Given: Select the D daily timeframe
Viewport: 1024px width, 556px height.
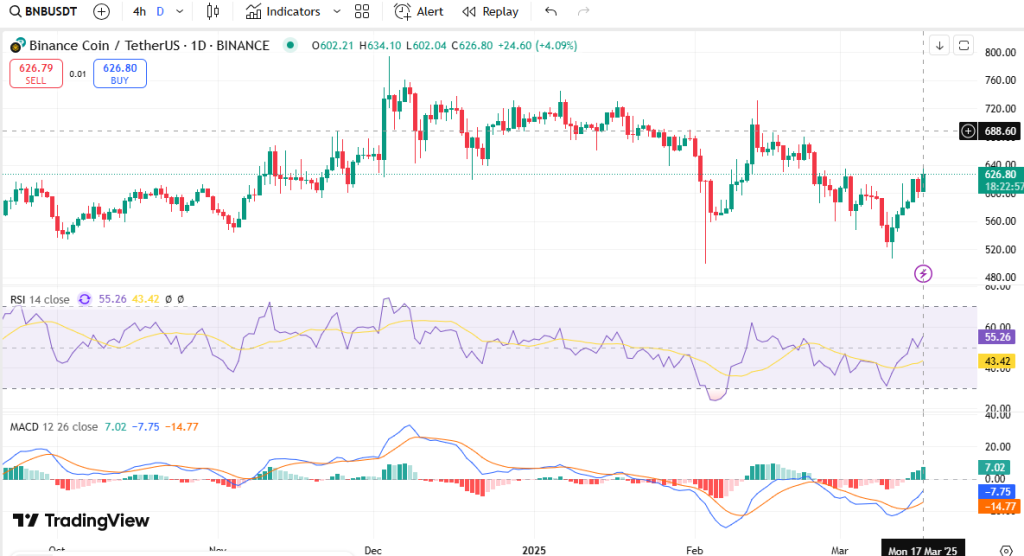Looking at the screenshot, I should 160,11.
